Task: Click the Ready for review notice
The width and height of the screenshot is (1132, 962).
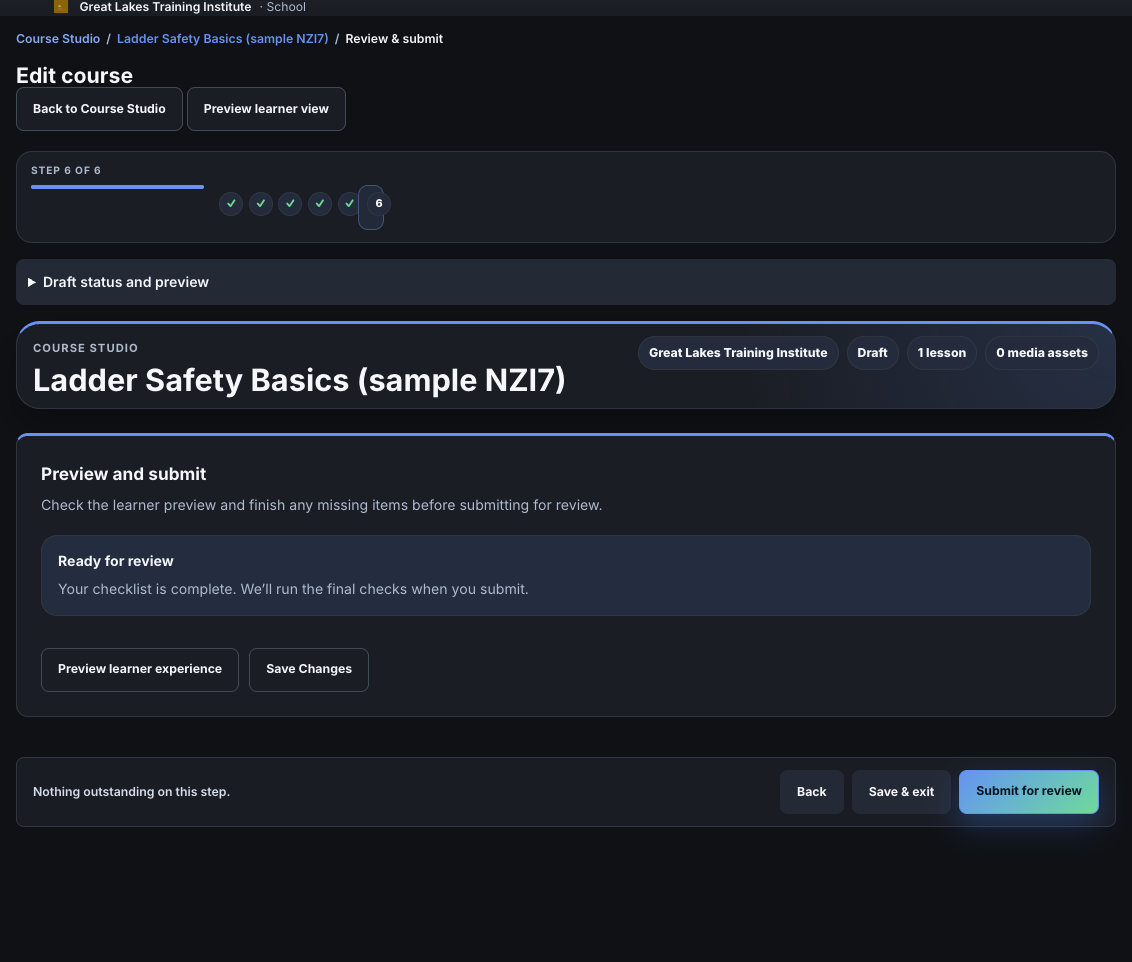Action: (565, 575)
